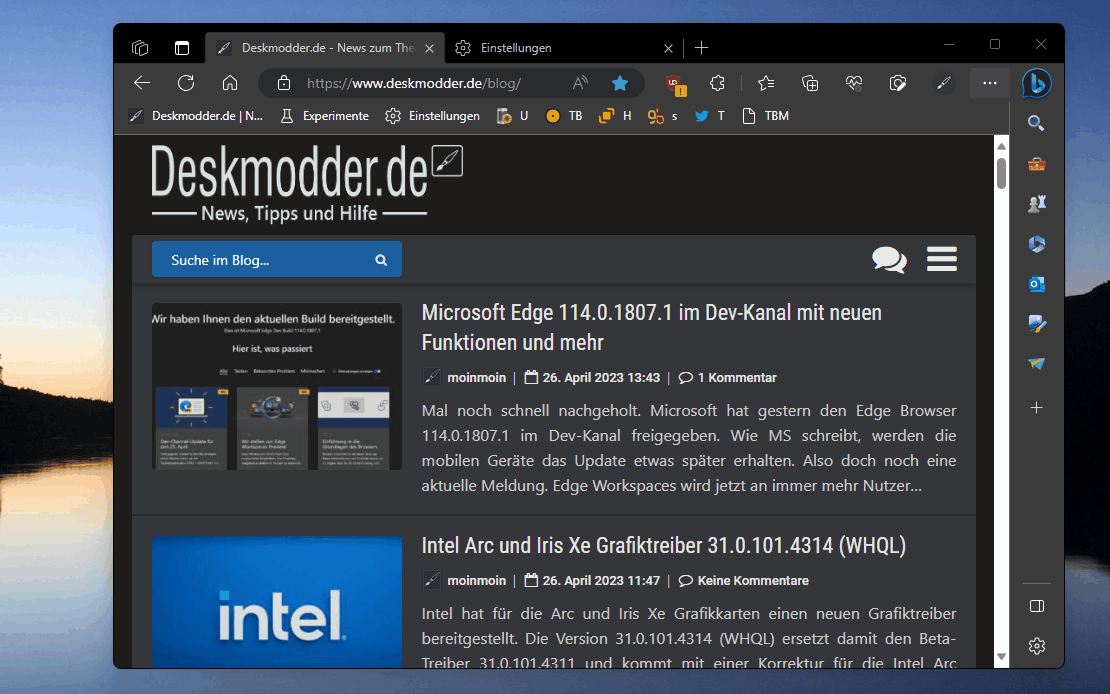Open the Experimente bookmark
The image size is (1110, 694).
coord(325,116)
